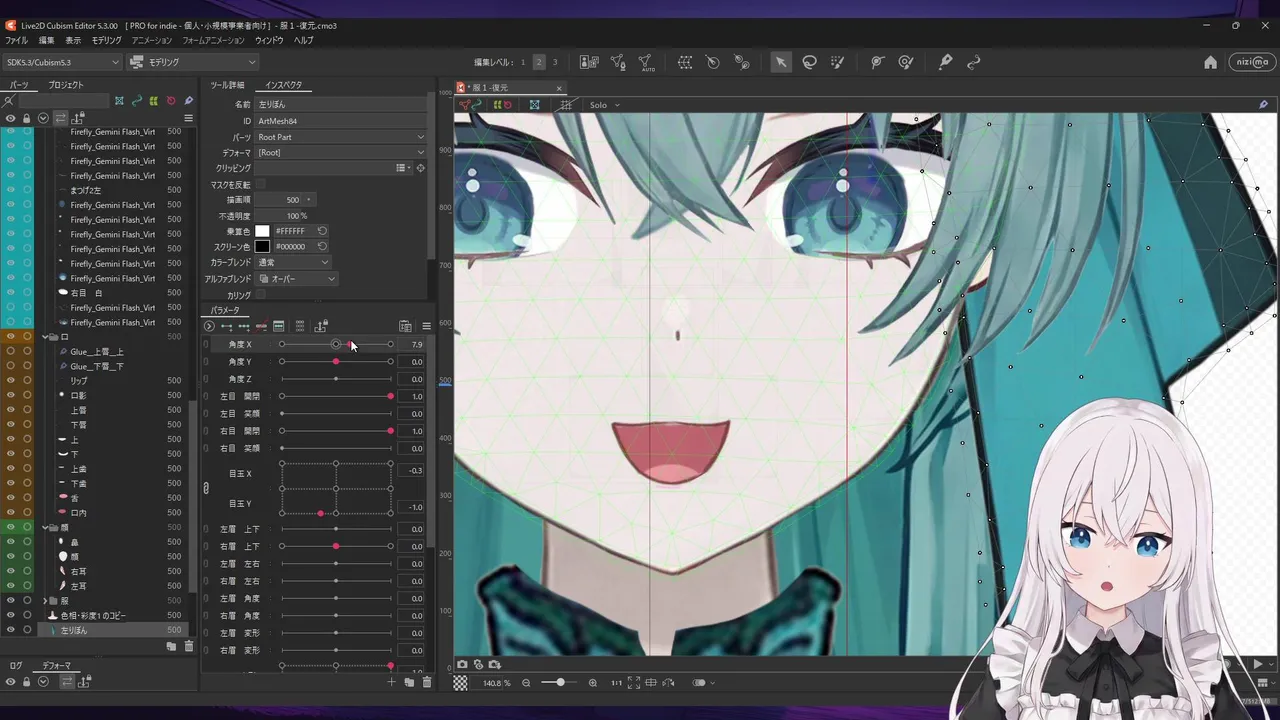Click the canvas zoom slider
Image resolution: width=1280 pixels, height=720 pixels.
[x=559, y=683]
